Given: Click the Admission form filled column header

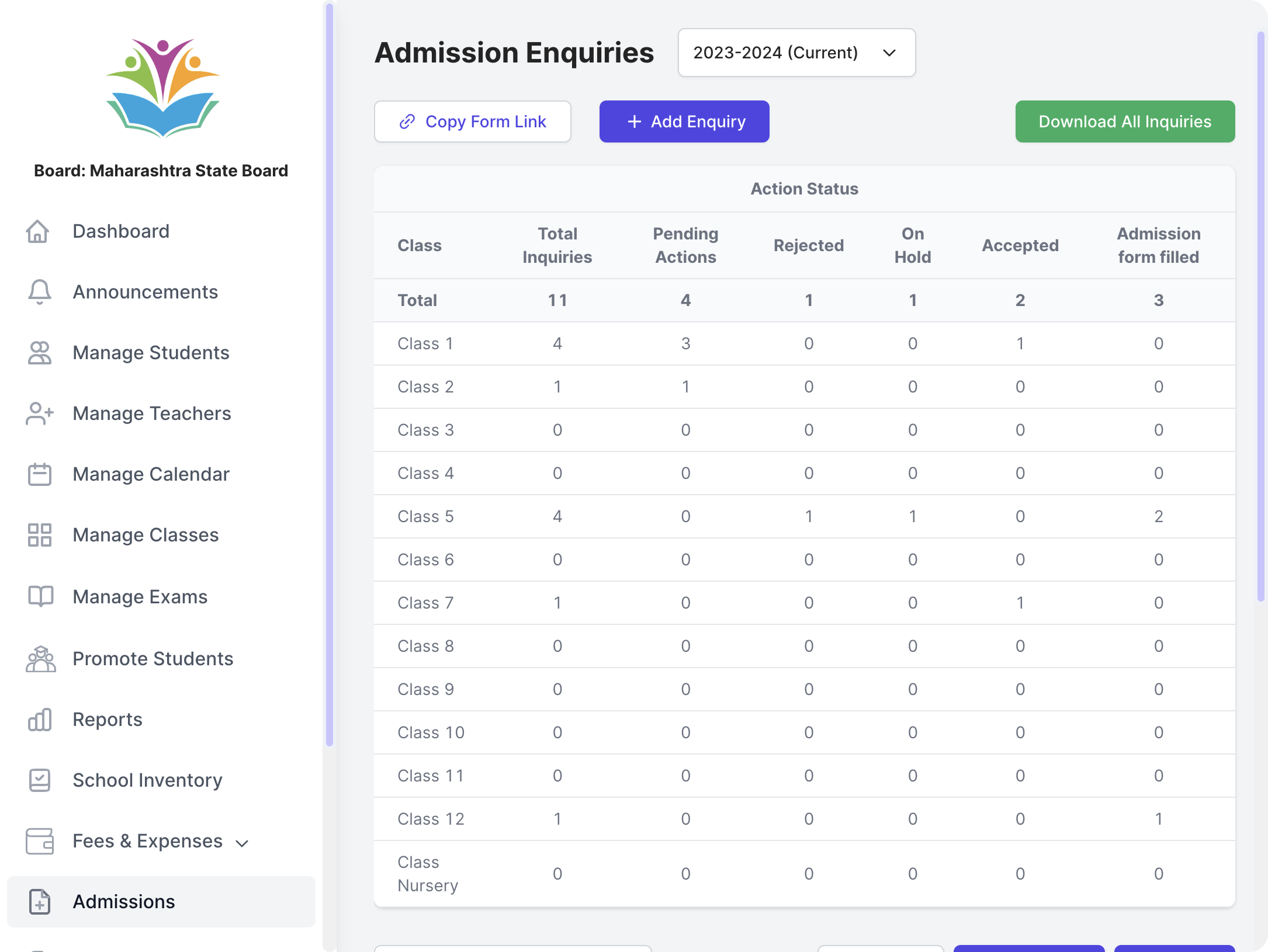Looking at the screenshot, I should (1159, 245).
